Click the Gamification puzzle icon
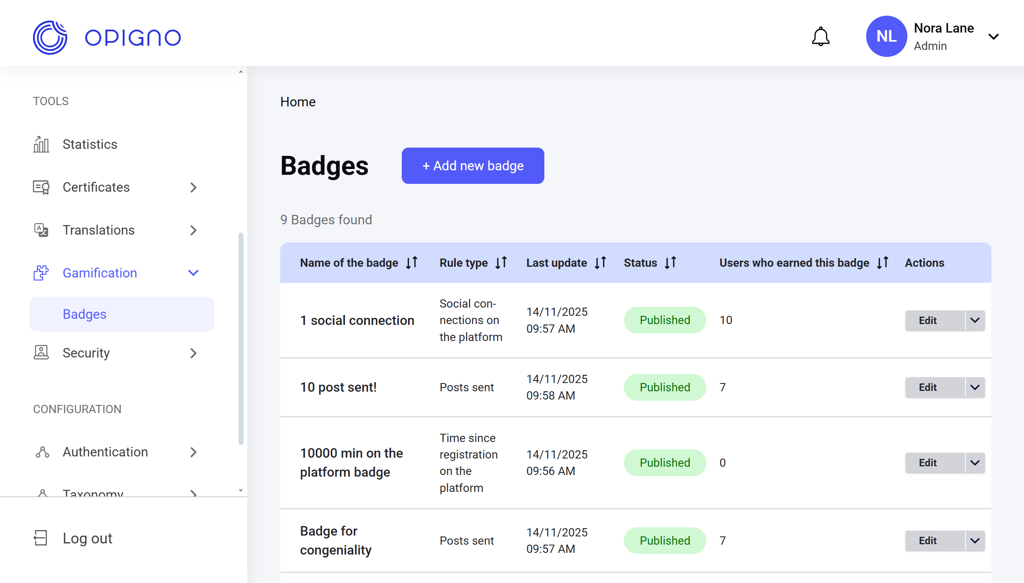 click(x=41, y=273)
